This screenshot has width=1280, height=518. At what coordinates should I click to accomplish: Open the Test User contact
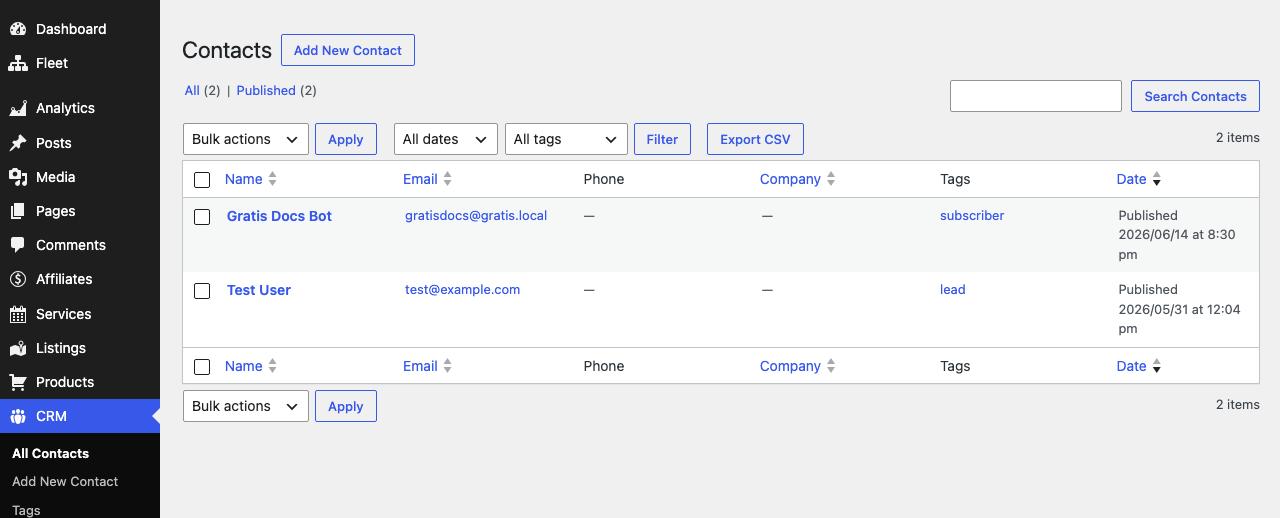point(259,290)
